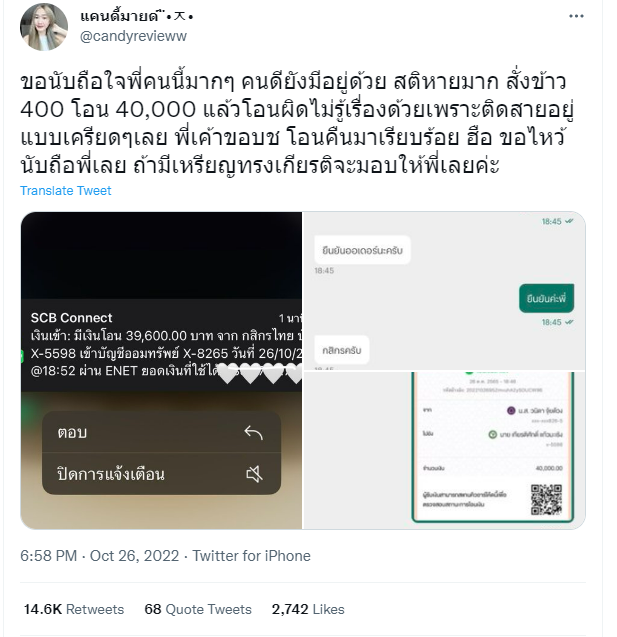617x637 pixels.
Task: Click the QR code on the slip
Action: coord(546,499)
